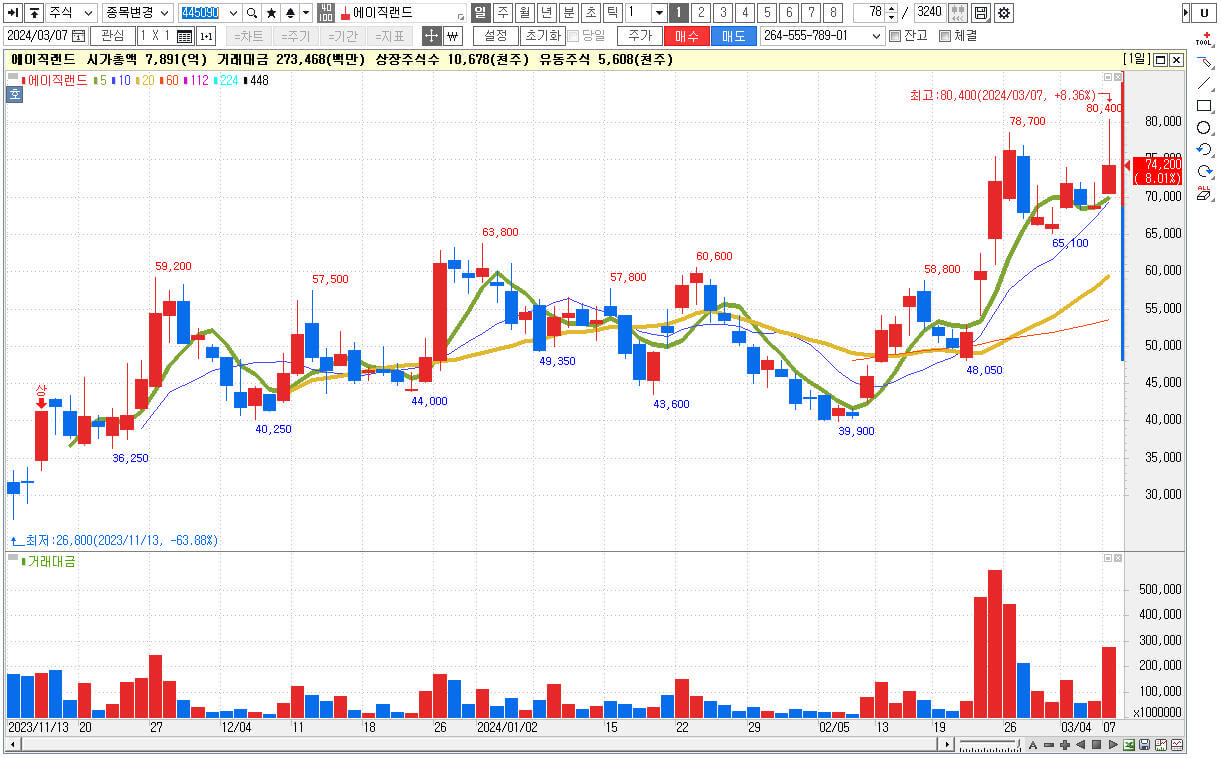Open the 주식 market type dropdown
1221x758 pixels.
pos(71,13)
